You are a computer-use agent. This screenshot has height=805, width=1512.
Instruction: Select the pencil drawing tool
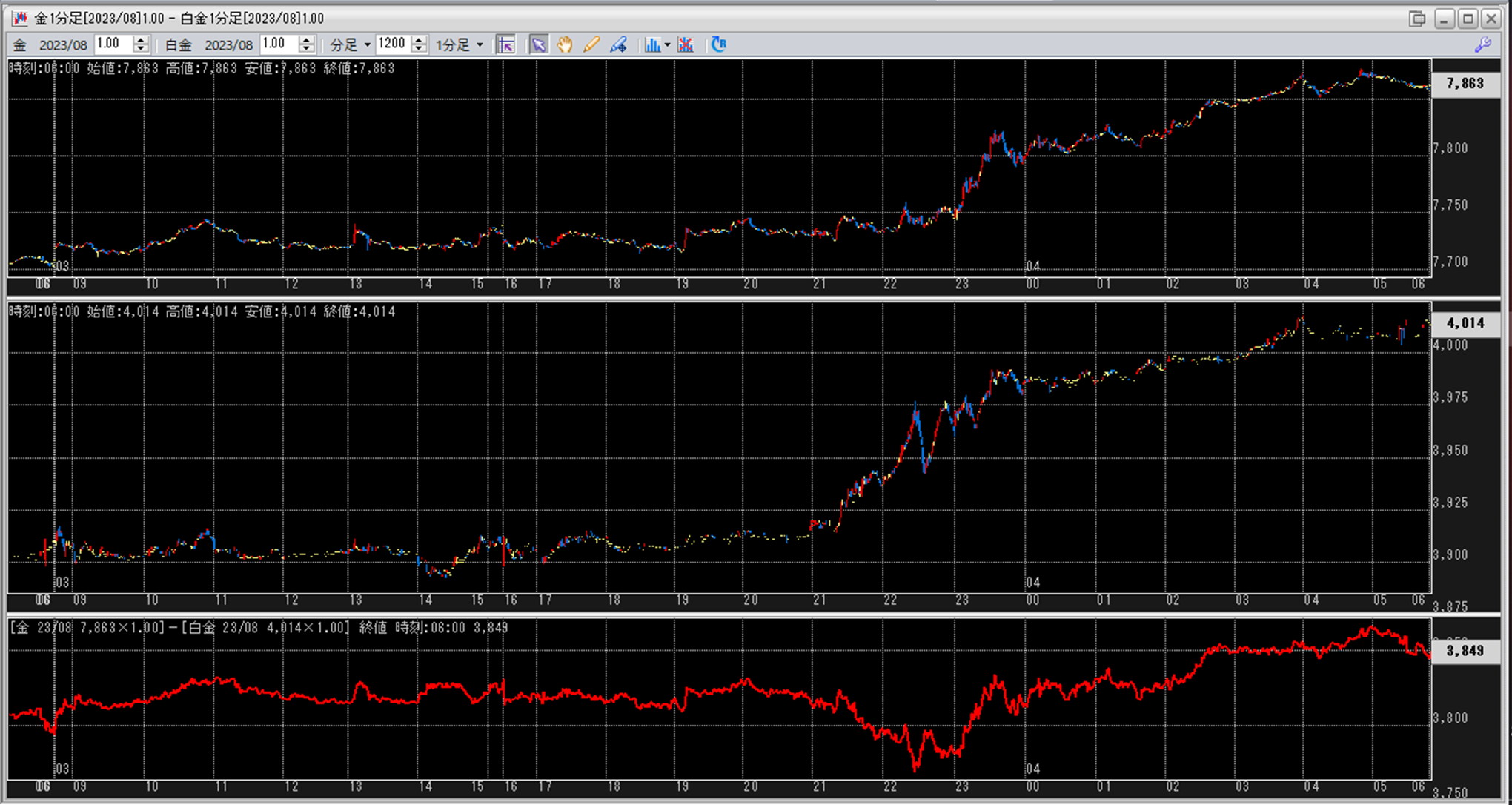(591, 44)
